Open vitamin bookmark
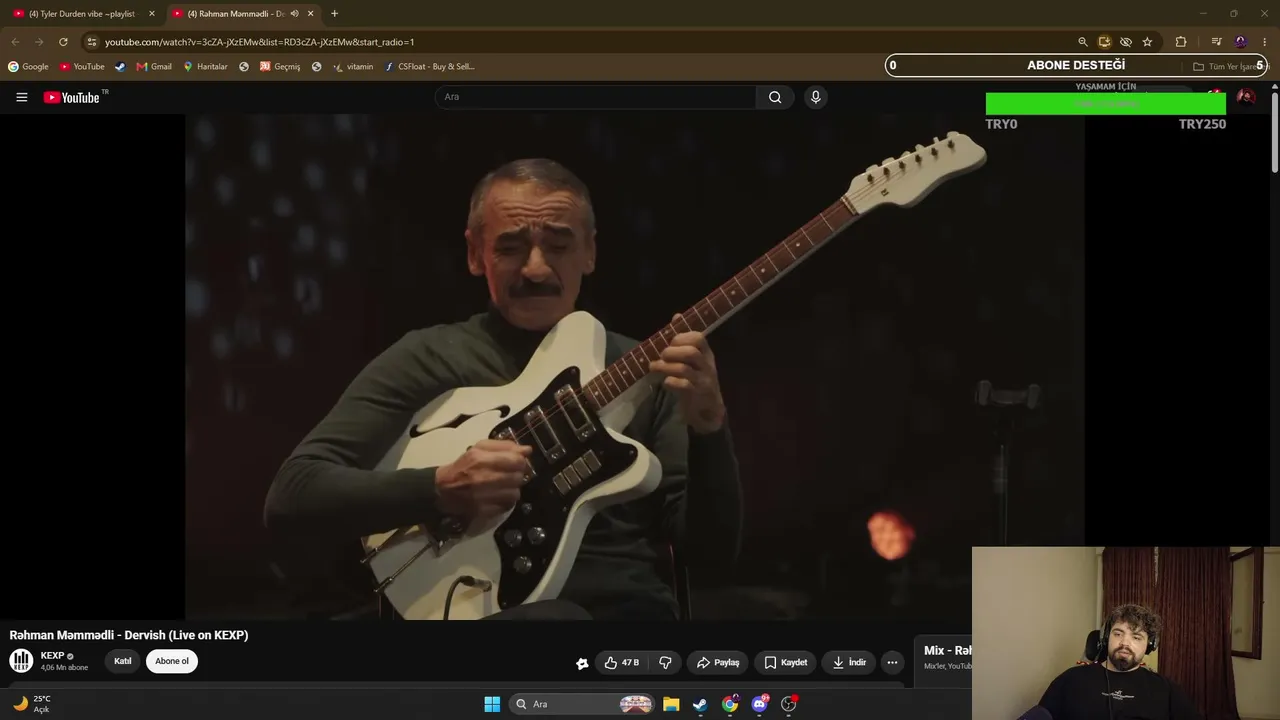Image resolution: width=1280 pixels, height=720 pixels. pyautogui.click(x=353, y=67)
